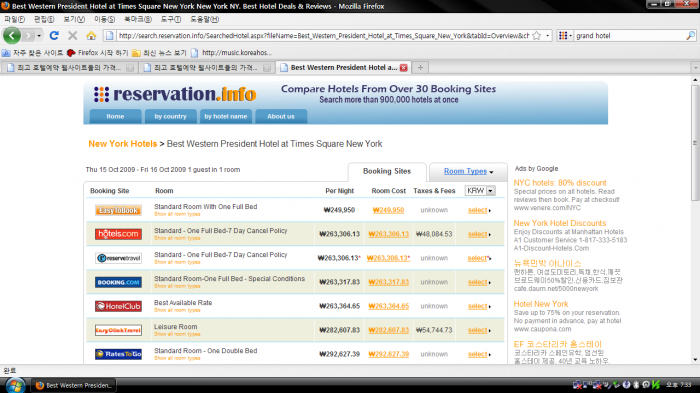
Task: Click the ₩282,607.83 room cost link
Action: tap(388, 330)
